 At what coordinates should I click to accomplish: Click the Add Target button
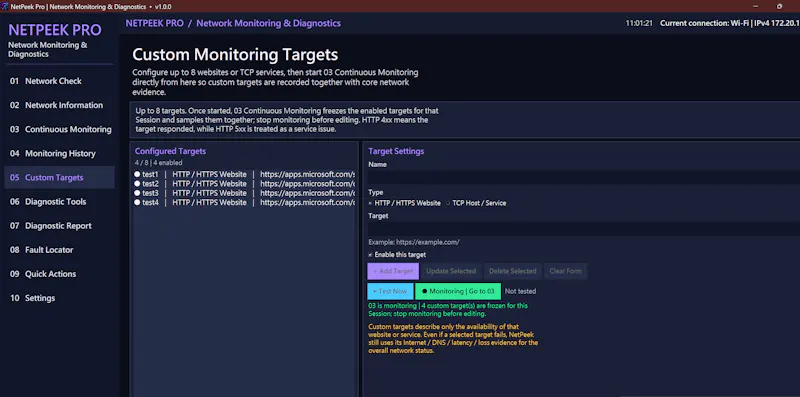(x=393, y=271)
